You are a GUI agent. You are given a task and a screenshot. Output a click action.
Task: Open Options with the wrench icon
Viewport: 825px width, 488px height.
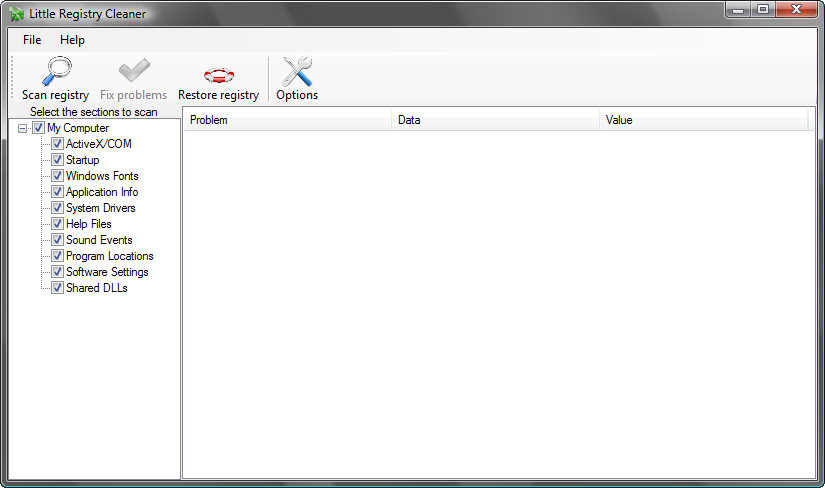(297, 71)
